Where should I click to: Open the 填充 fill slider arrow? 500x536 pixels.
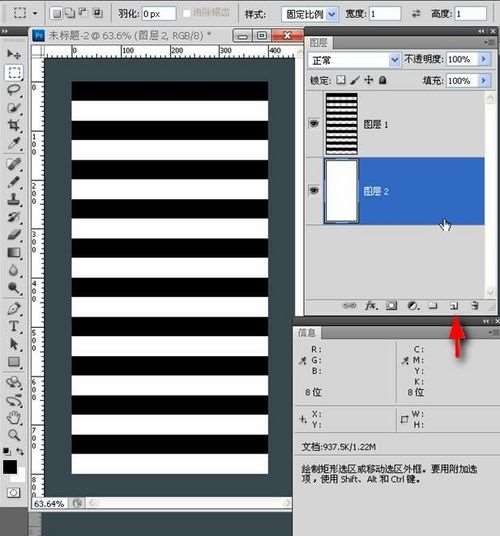pos(484,81)
